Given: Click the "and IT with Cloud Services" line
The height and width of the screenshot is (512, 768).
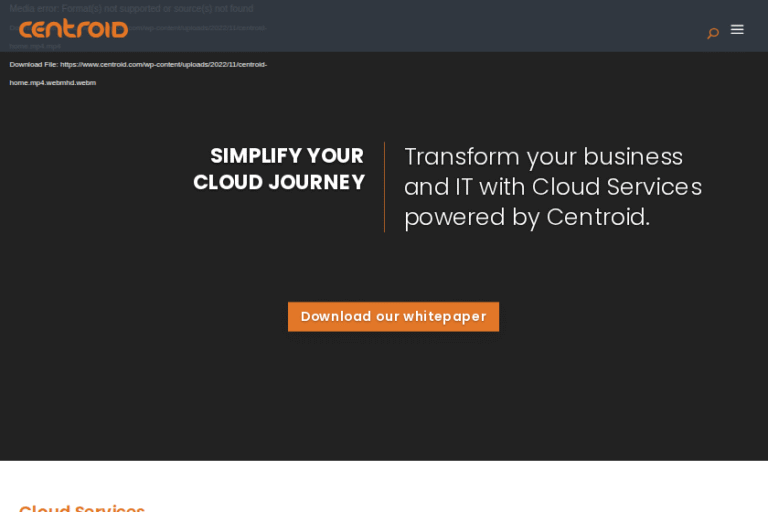Looking at the screenshot, I should point(552,187).
